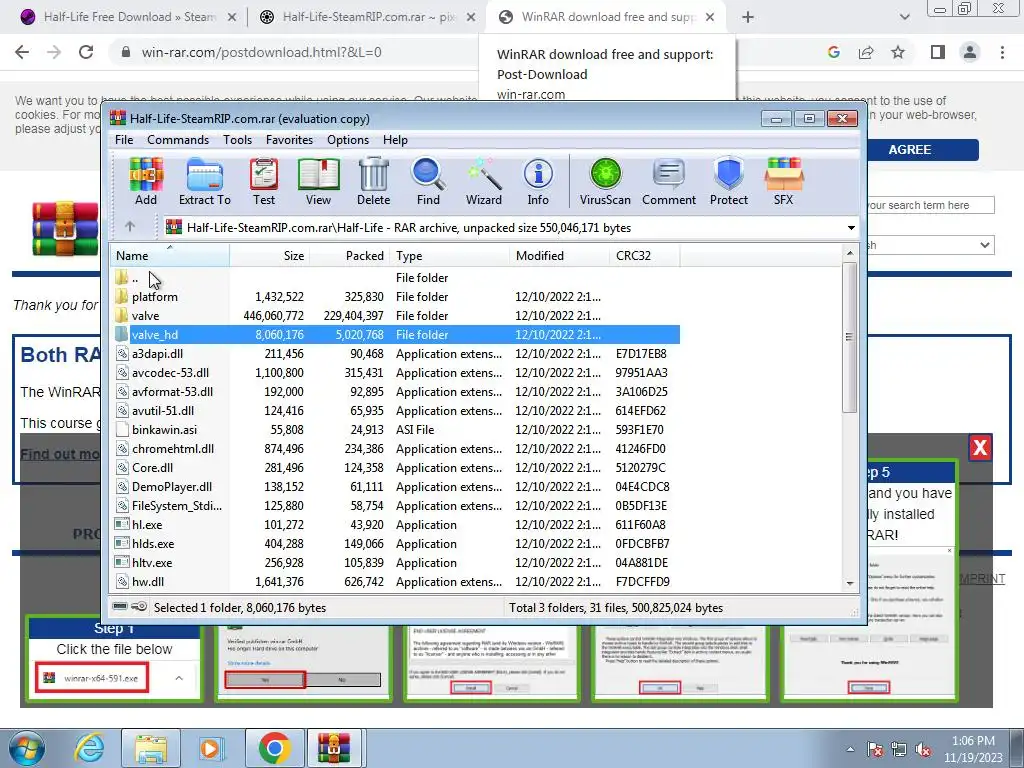Screen dimensions: 1024x768
Task: Open the Commands menu
Action: point(178,140)
